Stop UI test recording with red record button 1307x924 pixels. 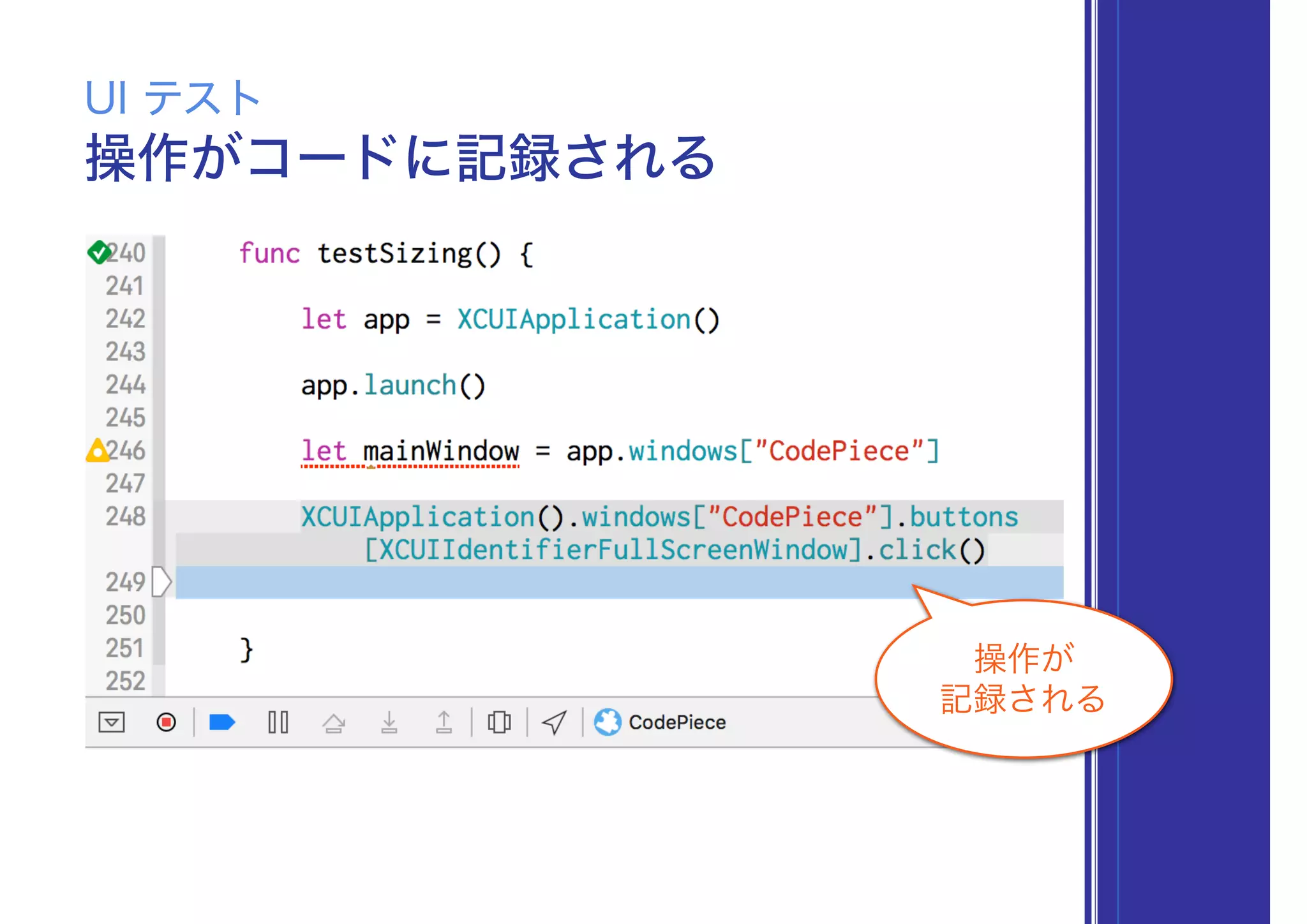[x=166, y=722]
